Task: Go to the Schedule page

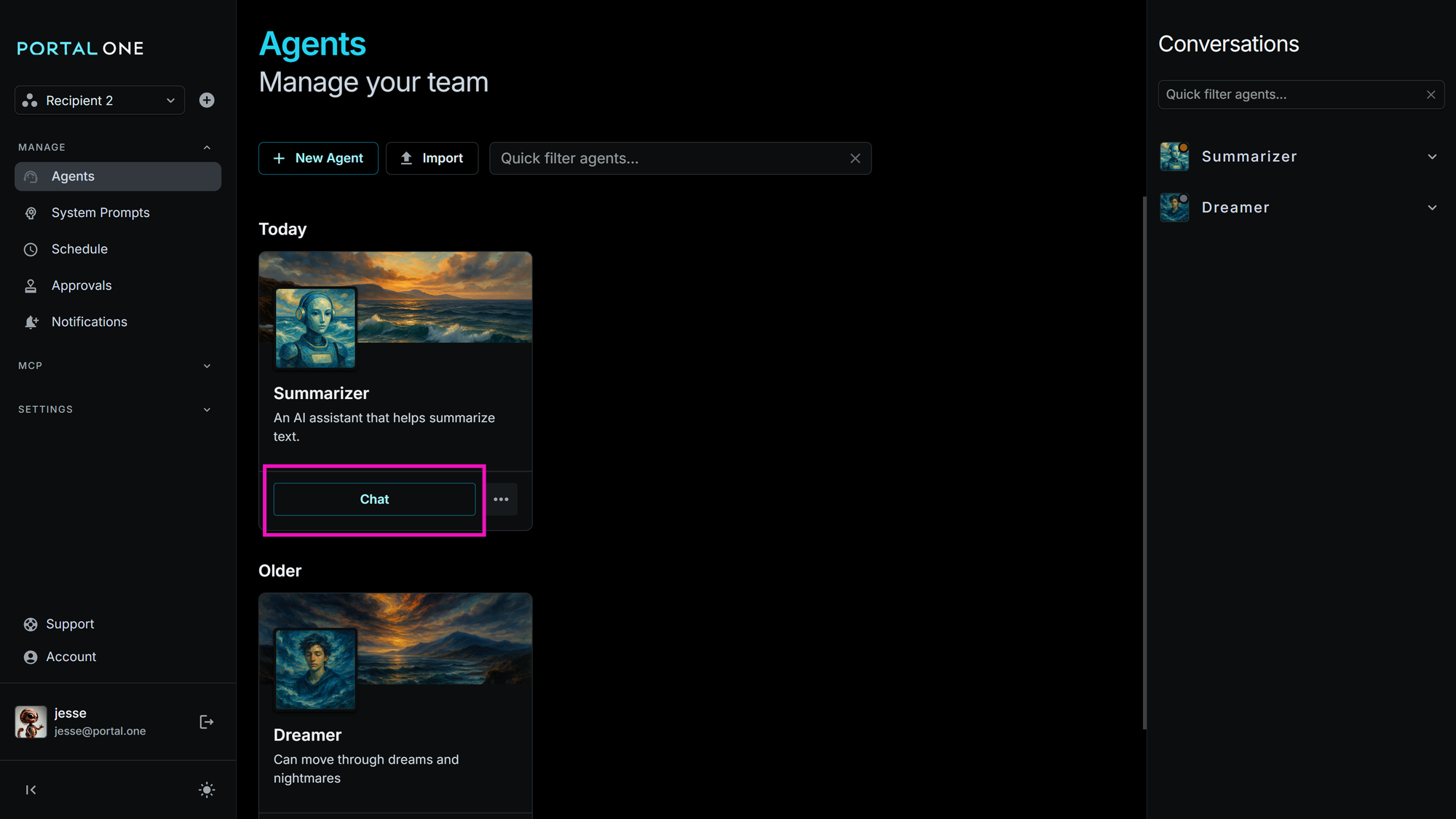Action: [79, 249]
